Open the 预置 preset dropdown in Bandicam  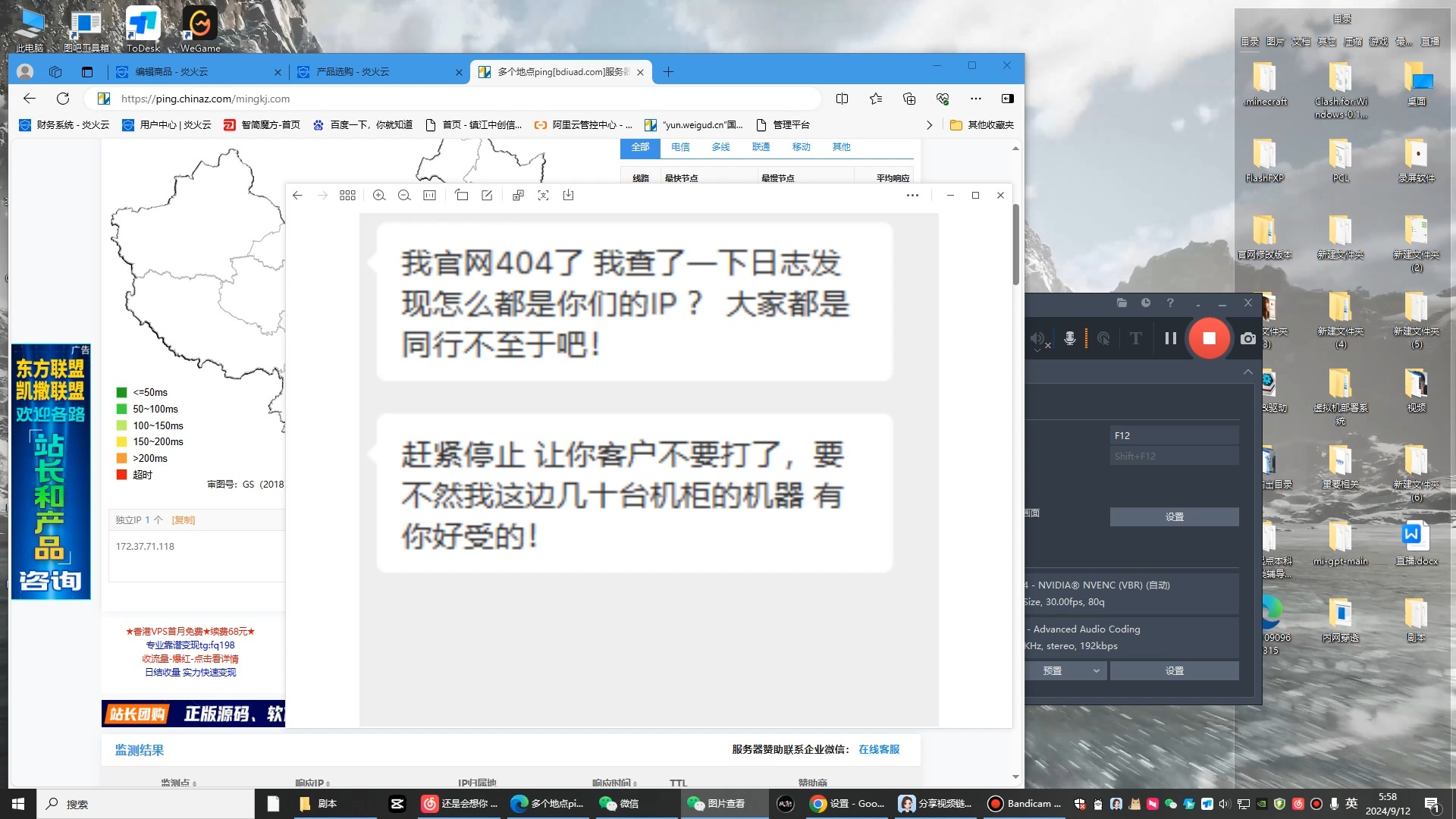tap(1064, 670)
